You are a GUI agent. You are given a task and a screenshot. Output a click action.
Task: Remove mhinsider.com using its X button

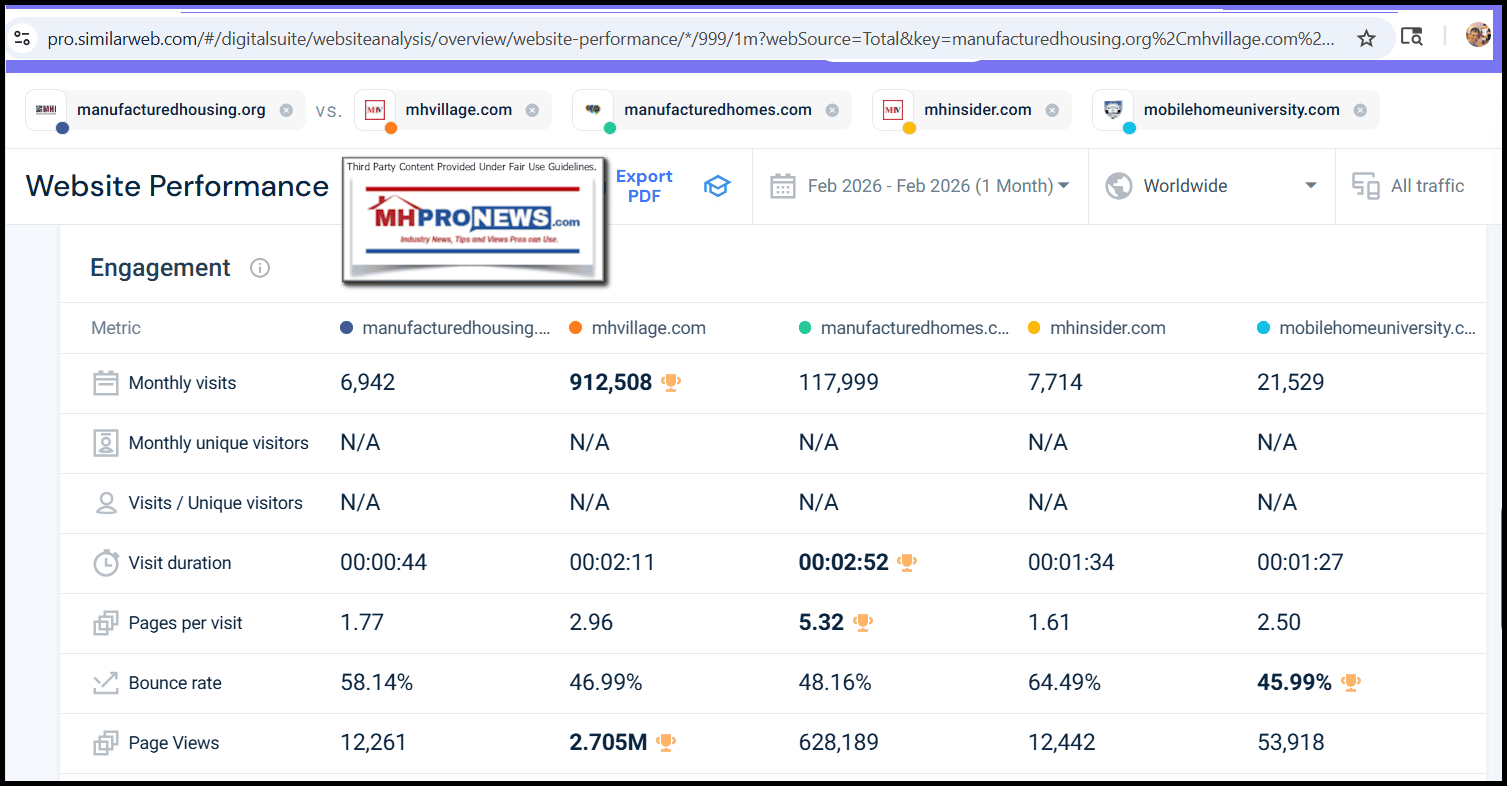click(1050, 111)
